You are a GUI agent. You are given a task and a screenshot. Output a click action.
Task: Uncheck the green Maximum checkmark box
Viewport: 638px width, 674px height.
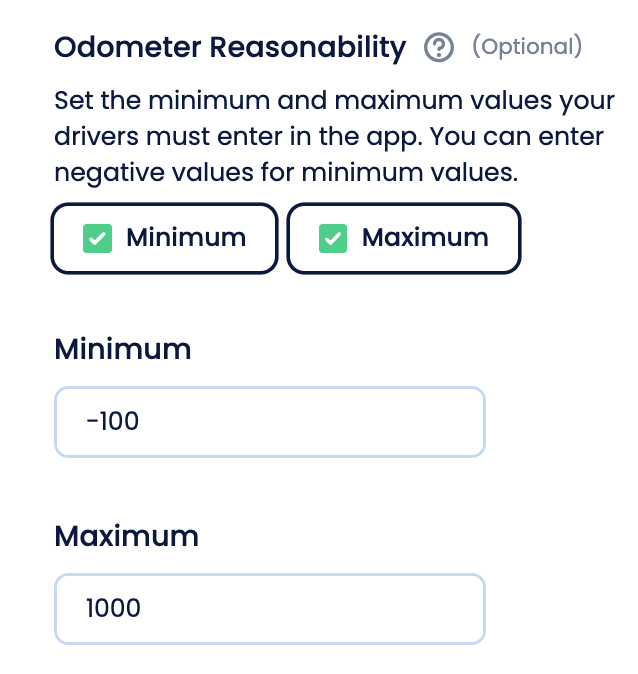click(x=333, y=238)
